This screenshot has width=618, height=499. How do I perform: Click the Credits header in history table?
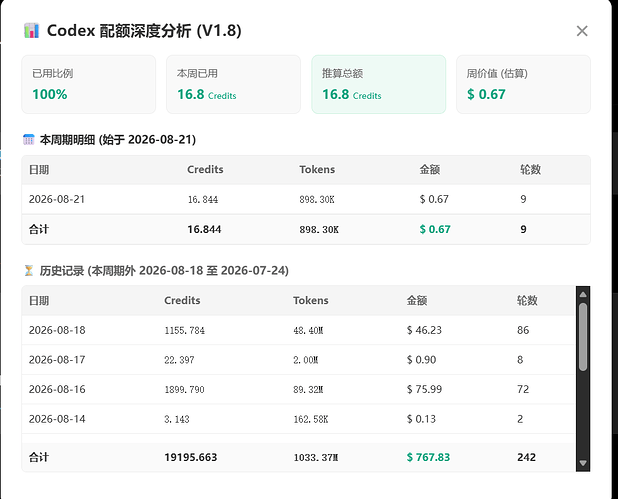pos(182,300)
